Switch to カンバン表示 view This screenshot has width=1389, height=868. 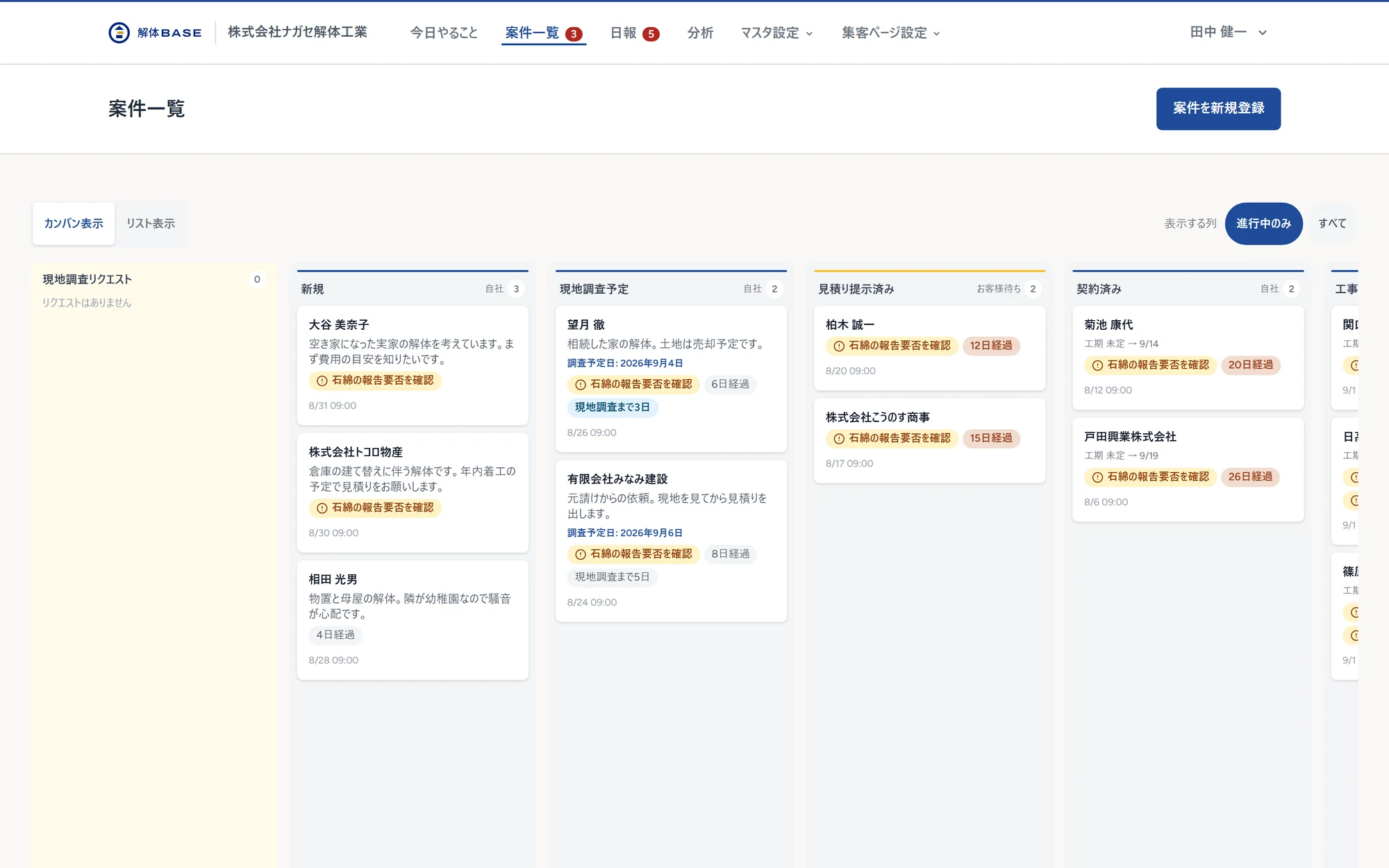click(x=74, y=224)
